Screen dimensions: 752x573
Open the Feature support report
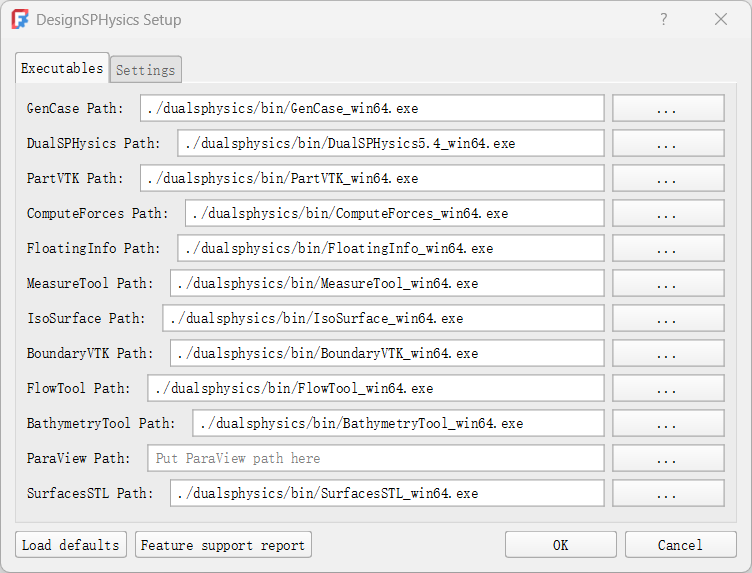pos(223,545)
